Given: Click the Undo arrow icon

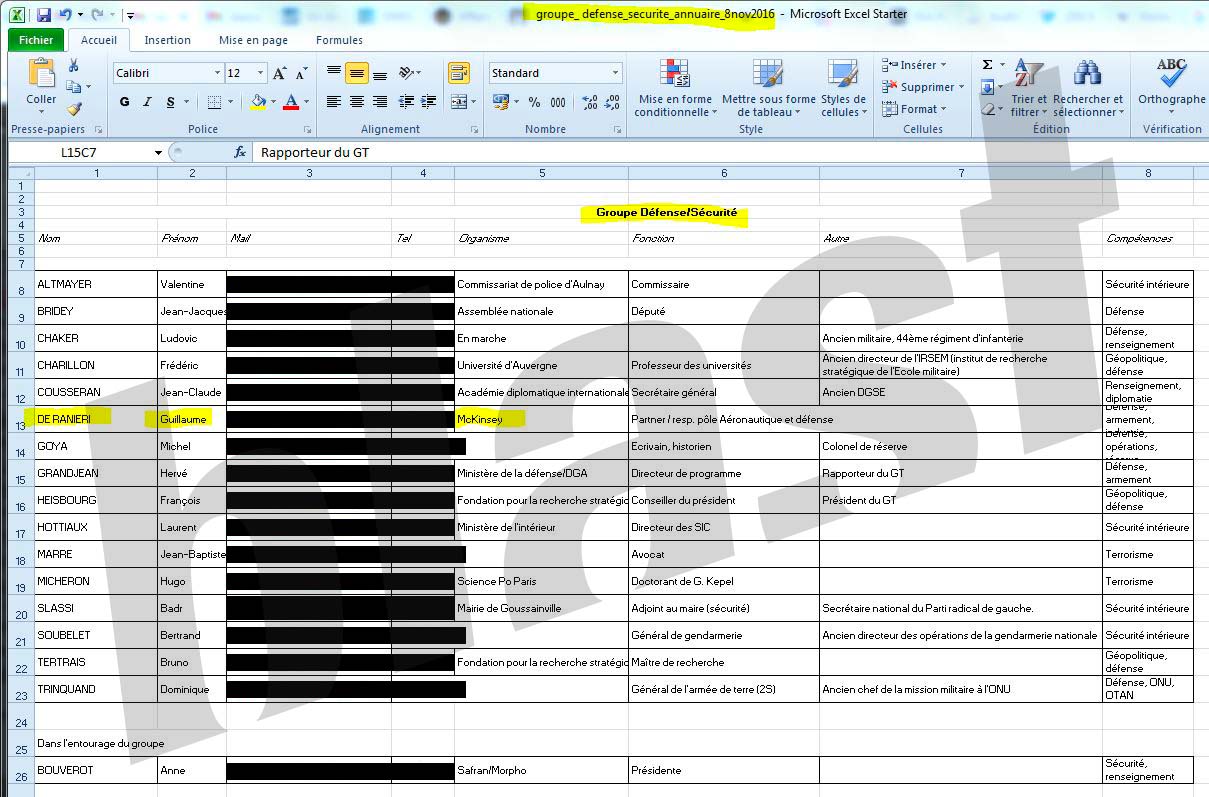Looking at the screenshot, I should tap(66, 15).
